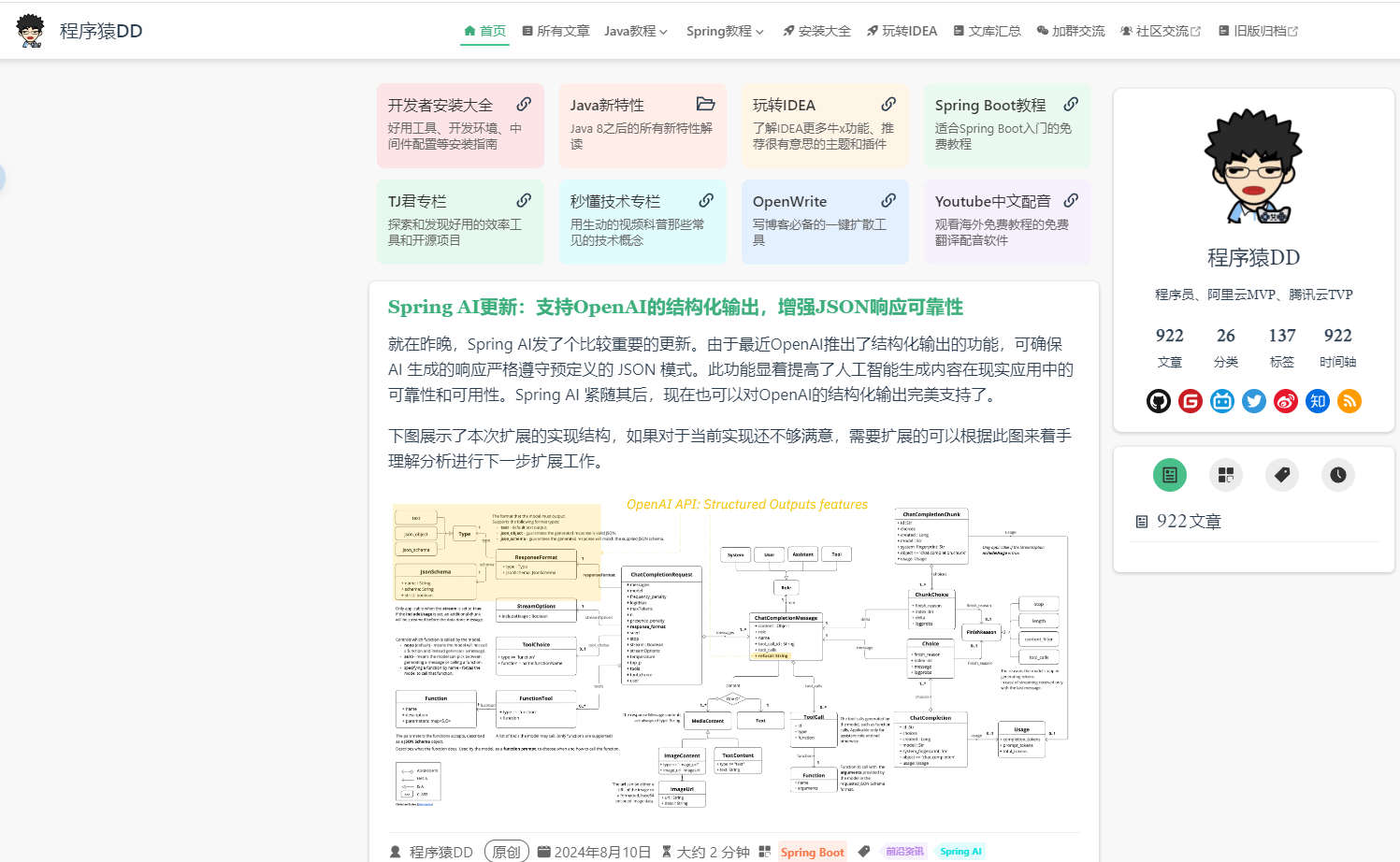Image resolution: width=1400 pixels, height=862 pixels.
Task: Select the tag icon in the sidebar widget
Action: (1282, 475)
